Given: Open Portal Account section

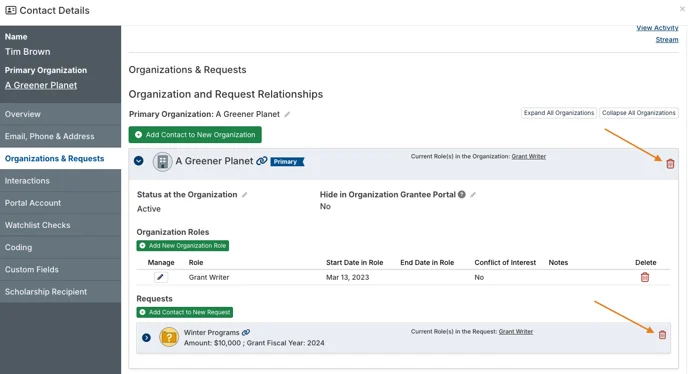Looking at the screenshot, I should 61,203.
